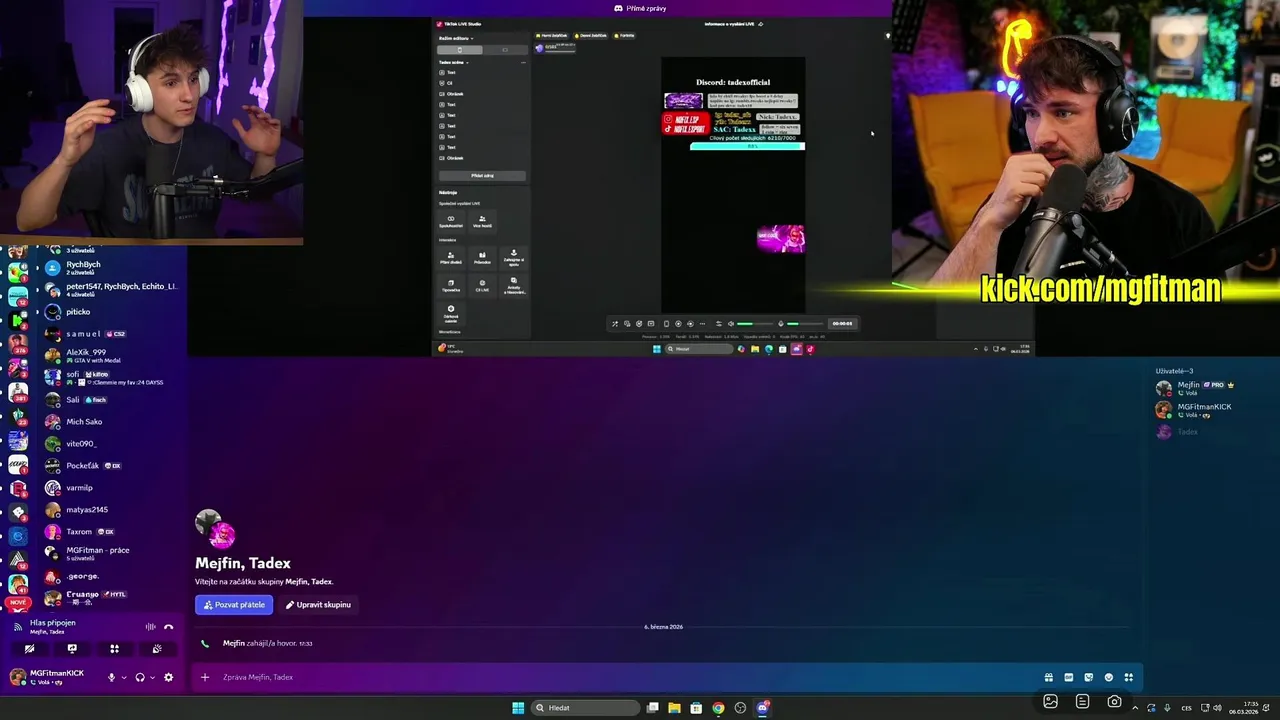Disconnect from the voice call
Image resolution: width=1280 pixels, height=720 pixels.
pos(168,627)
